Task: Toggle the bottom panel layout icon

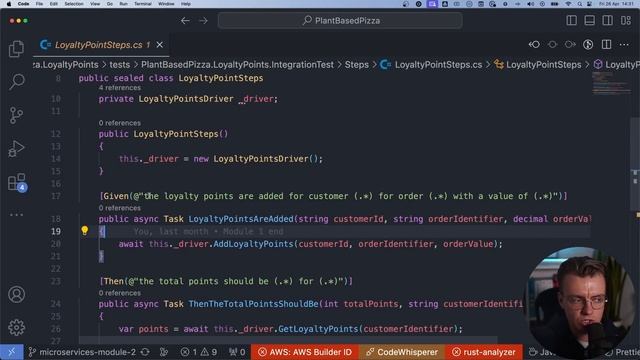Action: coord(589,20)
